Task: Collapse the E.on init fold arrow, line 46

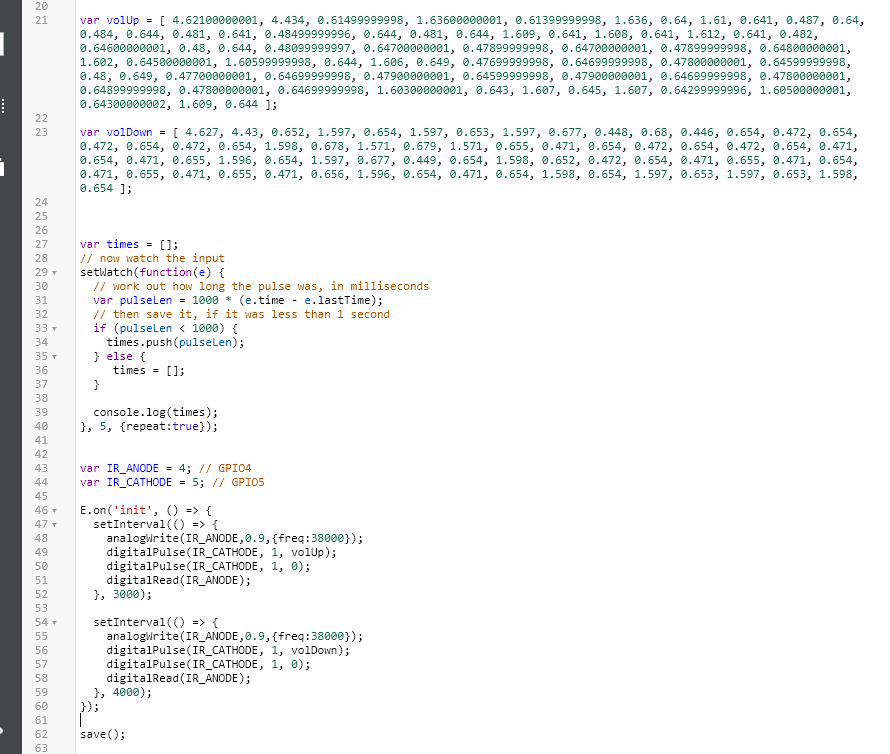Action: pyautogui.click(x=54, y=510)
